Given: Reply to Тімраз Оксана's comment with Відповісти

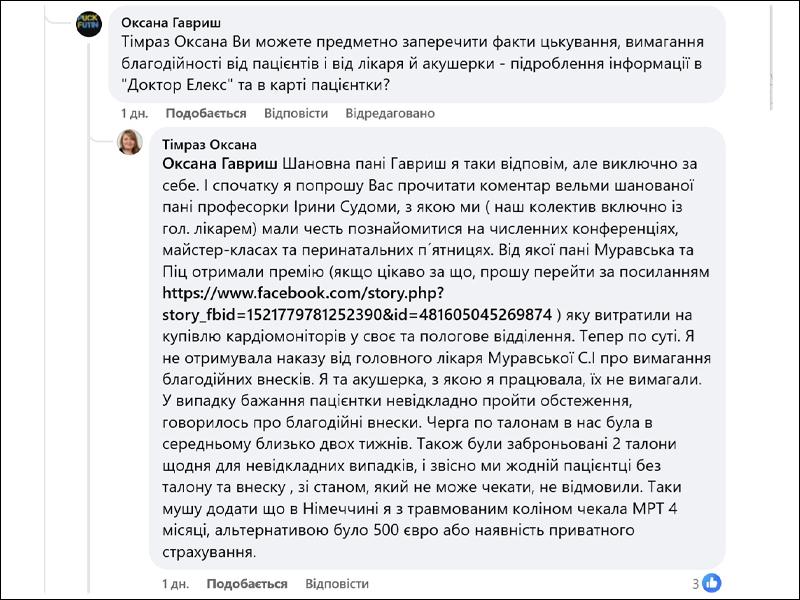Looking at the screenshot, I should click(x=337, y=584).
